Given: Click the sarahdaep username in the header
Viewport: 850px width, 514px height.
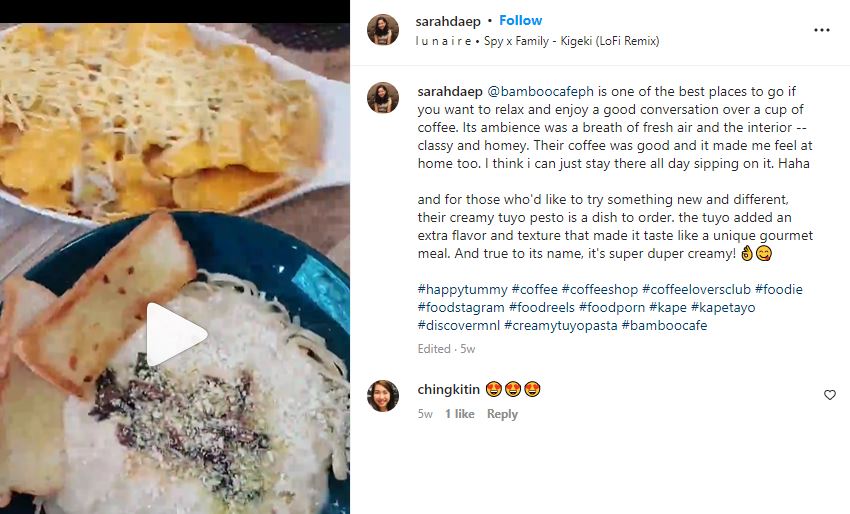Looking at the screenshot, I should click(446, 21).
